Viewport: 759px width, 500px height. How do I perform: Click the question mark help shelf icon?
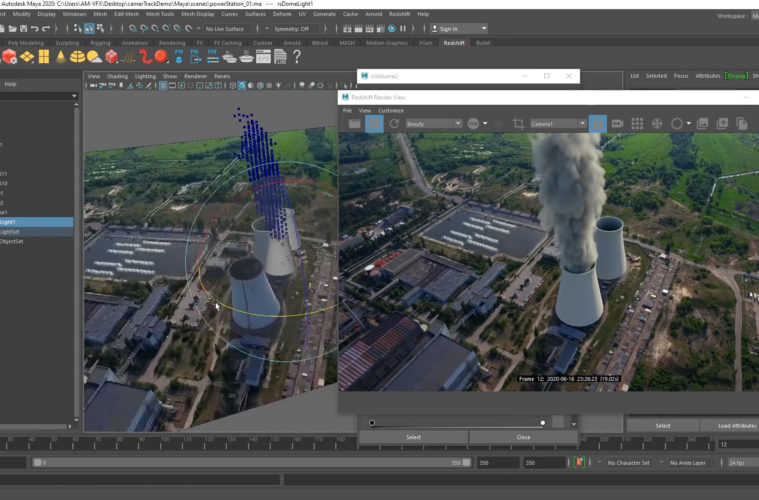point(297,57)
